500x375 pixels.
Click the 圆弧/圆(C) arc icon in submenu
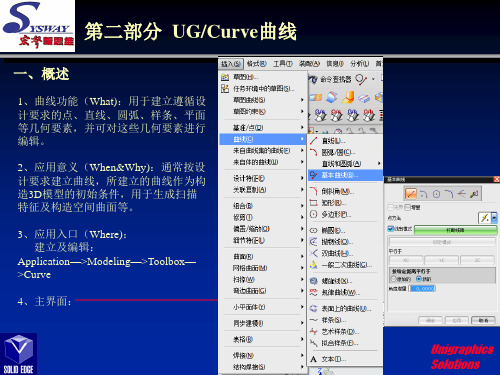[x=313, y=152]
